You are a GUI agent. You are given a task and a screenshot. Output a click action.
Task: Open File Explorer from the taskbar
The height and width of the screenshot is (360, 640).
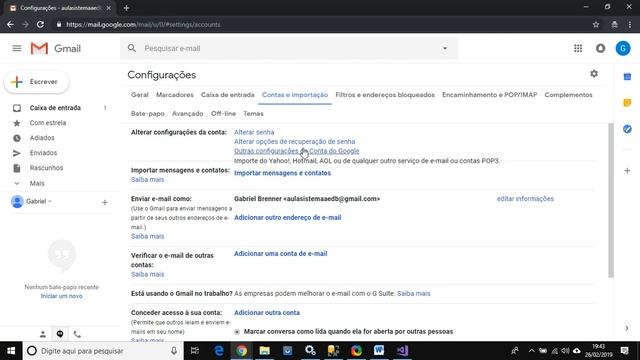click(264, 351)
